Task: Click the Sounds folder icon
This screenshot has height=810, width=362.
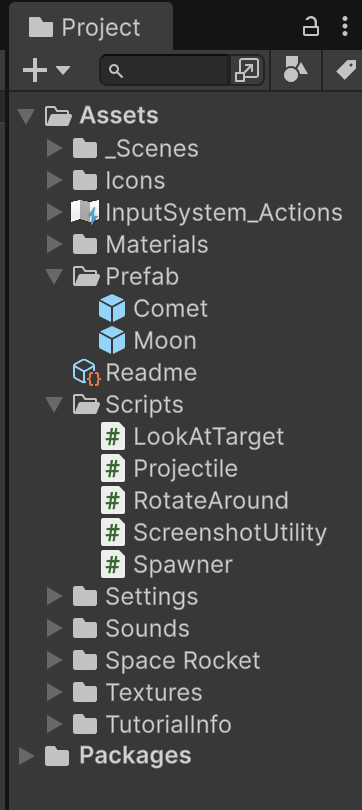Action: point(85,629)
